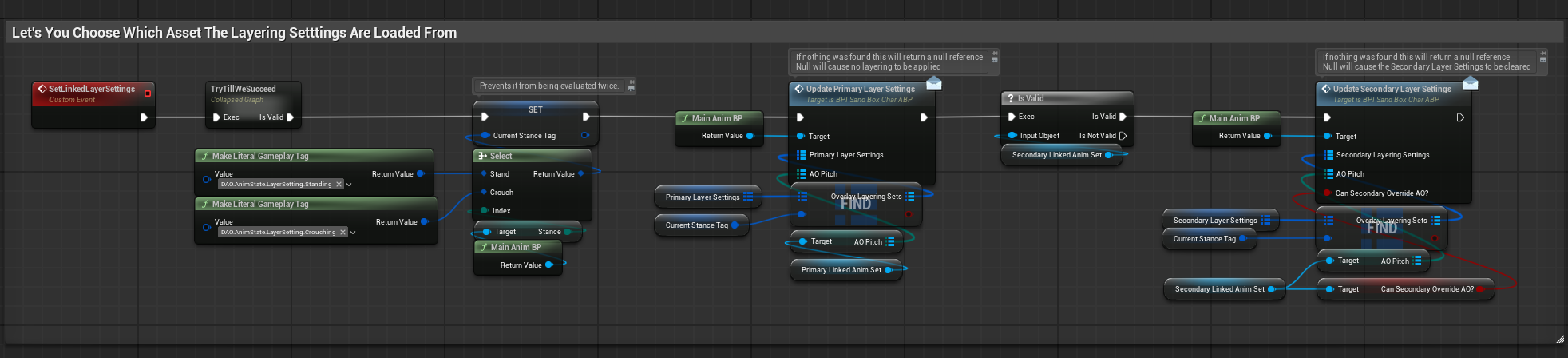The height and width of the screenshot is (358, 1568).
Task: Click the comment bubble pin icon above SET node
Action: pos(631,86)
